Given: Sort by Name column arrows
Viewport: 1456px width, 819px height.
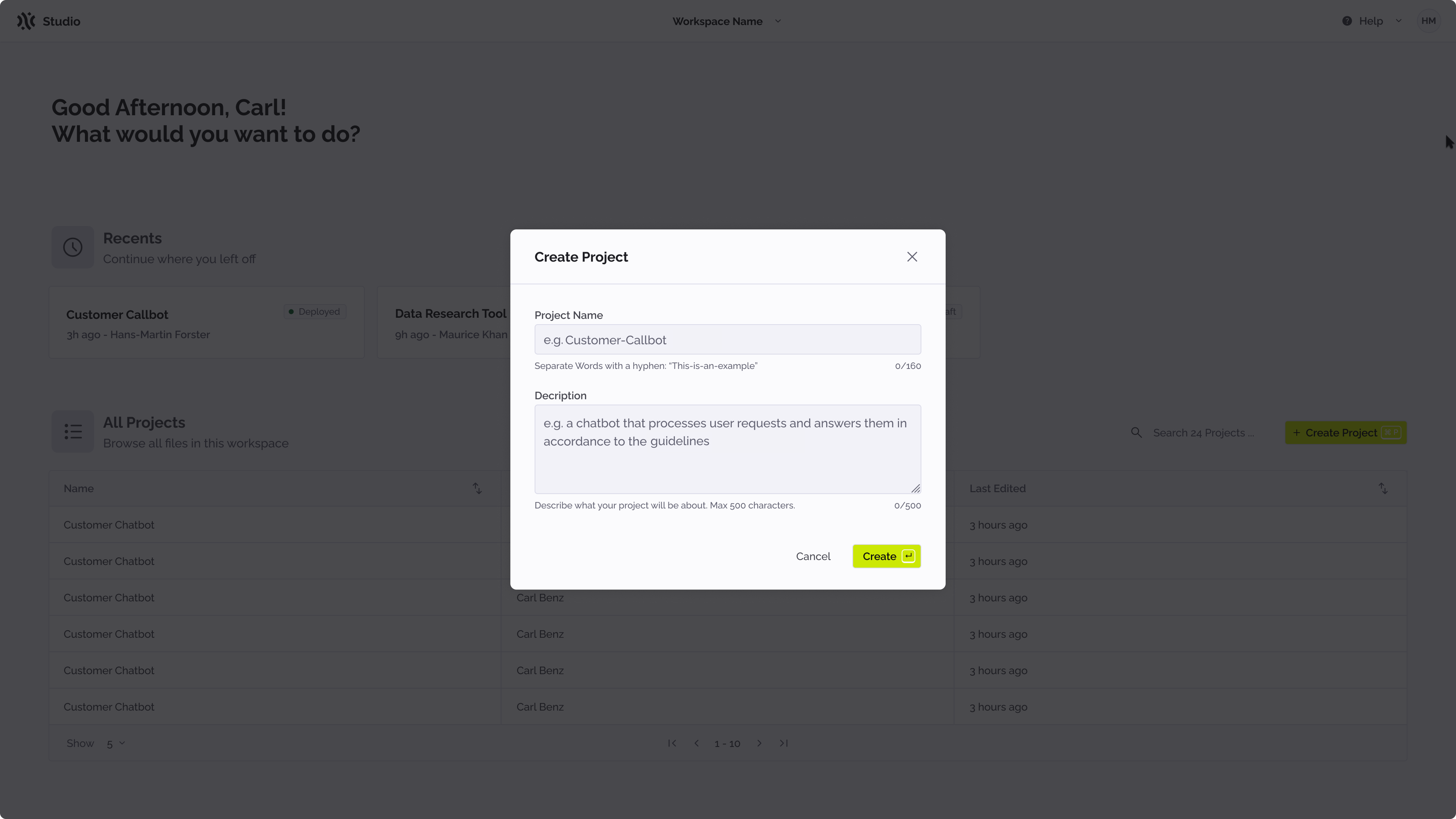Looking at the screenshot, I should click(x=477, y=488).
